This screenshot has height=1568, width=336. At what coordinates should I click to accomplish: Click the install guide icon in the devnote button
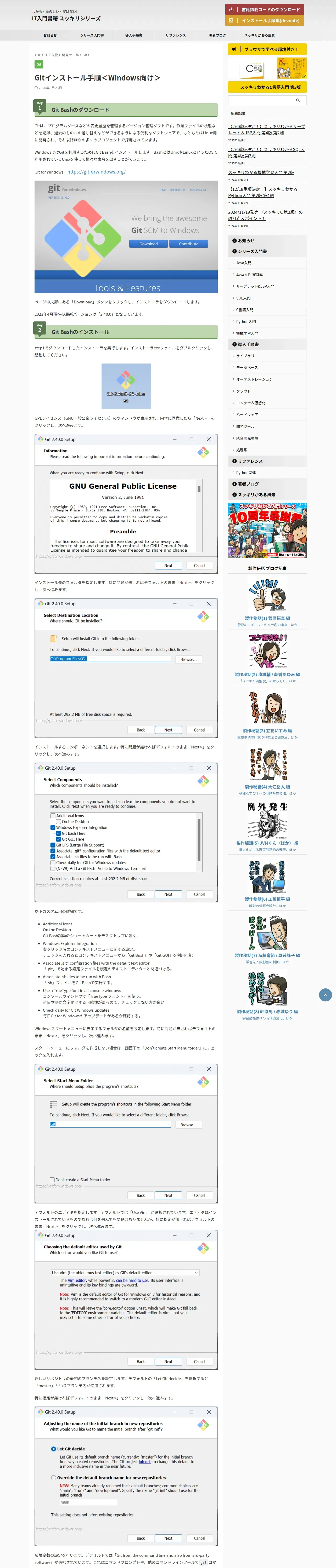(231, 20)
